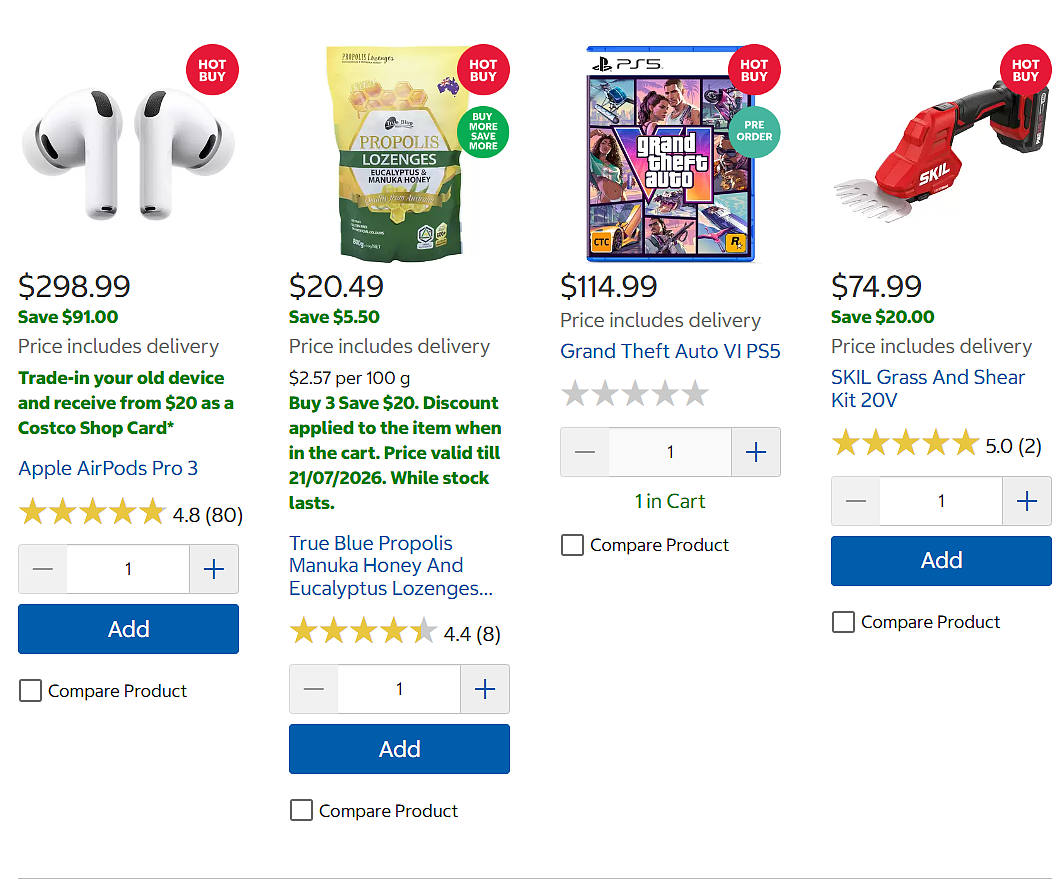Screen dimensions: 1059x886
Task: Decrease Grand Theft Auto VI quantity minus
Action: tap(585, 452)
